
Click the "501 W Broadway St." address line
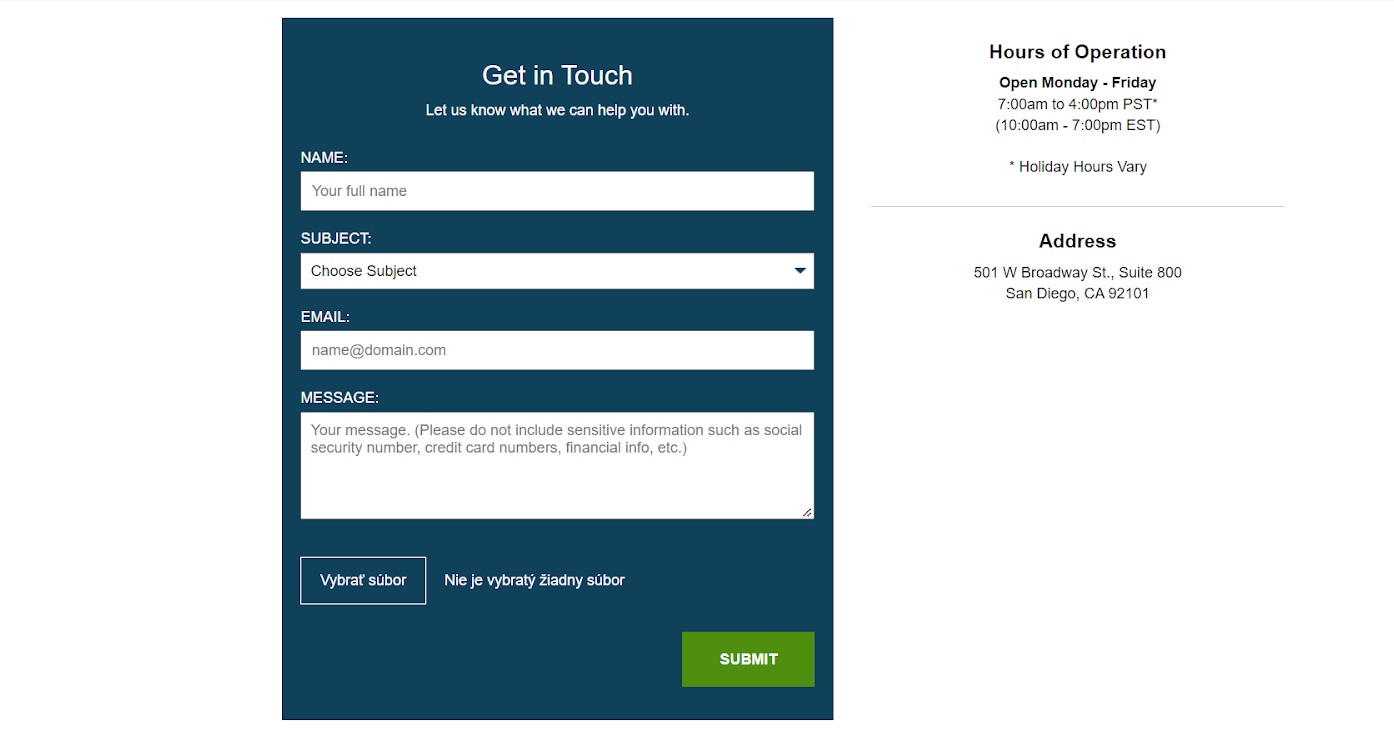coord(1077,272)
